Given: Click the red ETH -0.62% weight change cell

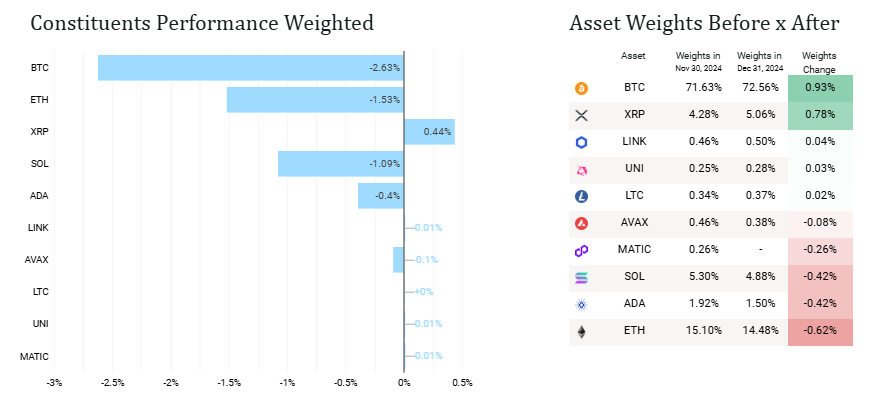Looking at the screenshot, I should [x=820, y=331].
